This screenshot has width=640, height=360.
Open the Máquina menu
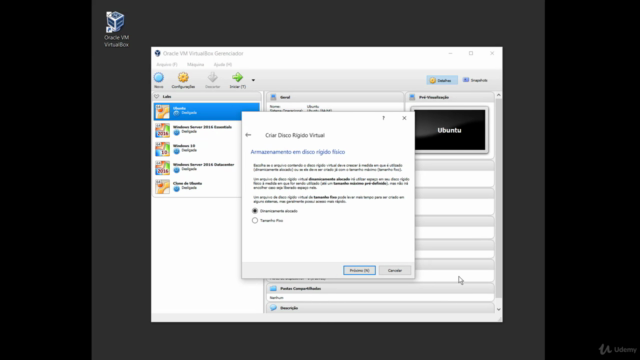pyautogui.click(x=196, y=64)
